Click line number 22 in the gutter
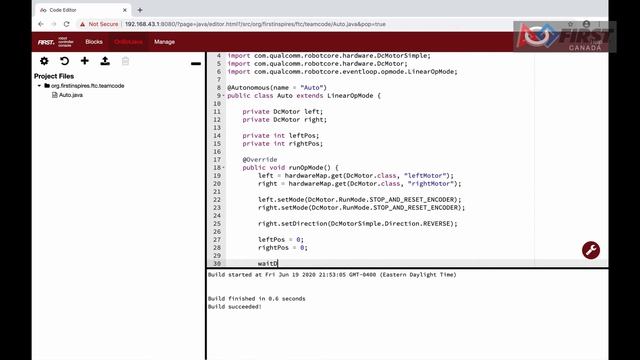The width and height of the screenshot is (640, 360). [217, 200]
